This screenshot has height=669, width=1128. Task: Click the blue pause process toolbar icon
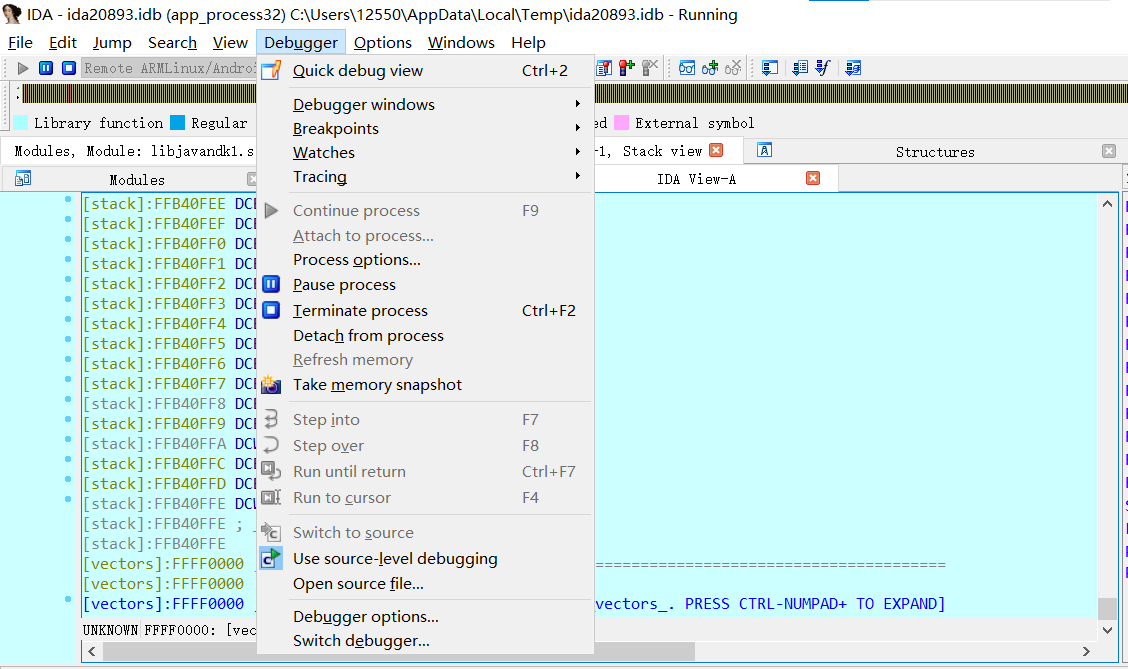(x=46, y=68)
